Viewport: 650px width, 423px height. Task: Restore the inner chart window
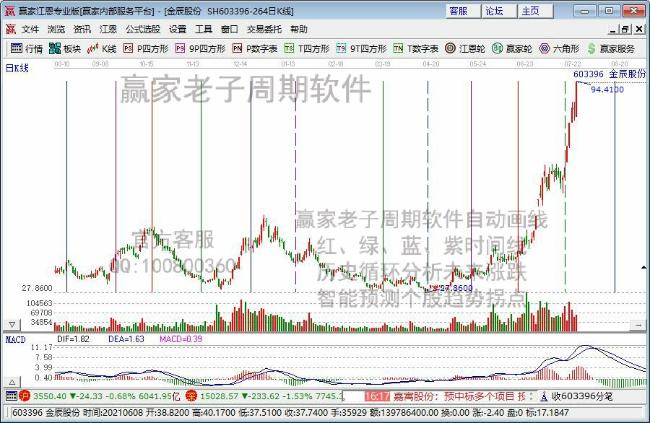[x=626, y=29]
